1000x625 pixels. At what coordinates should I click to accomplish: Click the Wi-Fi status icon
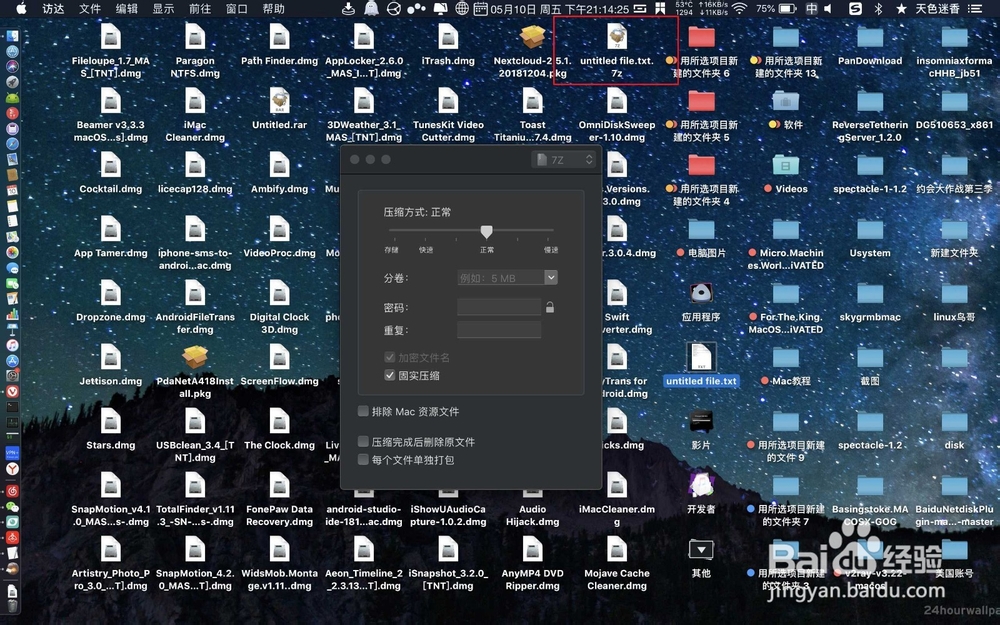pyautogui.click(x=739, y=8)
